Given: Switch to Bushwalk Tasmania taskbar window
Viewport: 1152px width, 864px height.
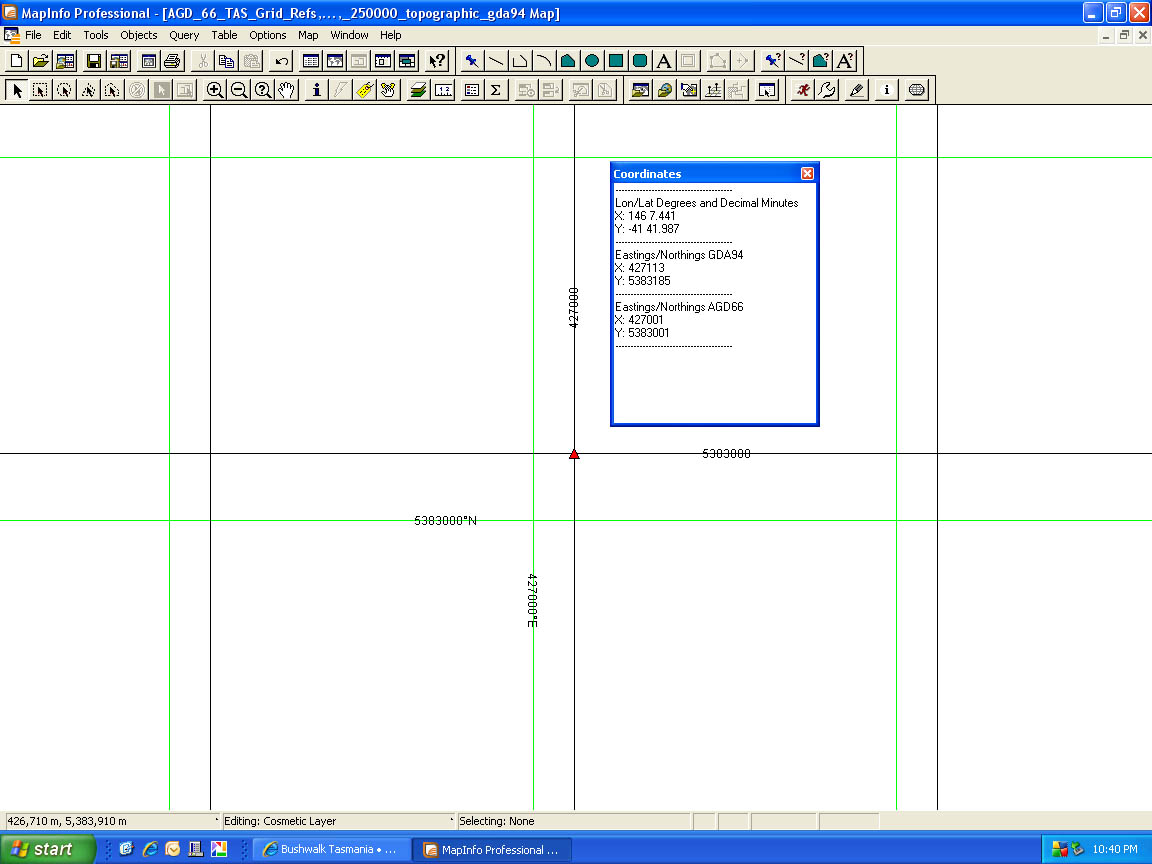Looking at the screenshot, I should [331, 849].
